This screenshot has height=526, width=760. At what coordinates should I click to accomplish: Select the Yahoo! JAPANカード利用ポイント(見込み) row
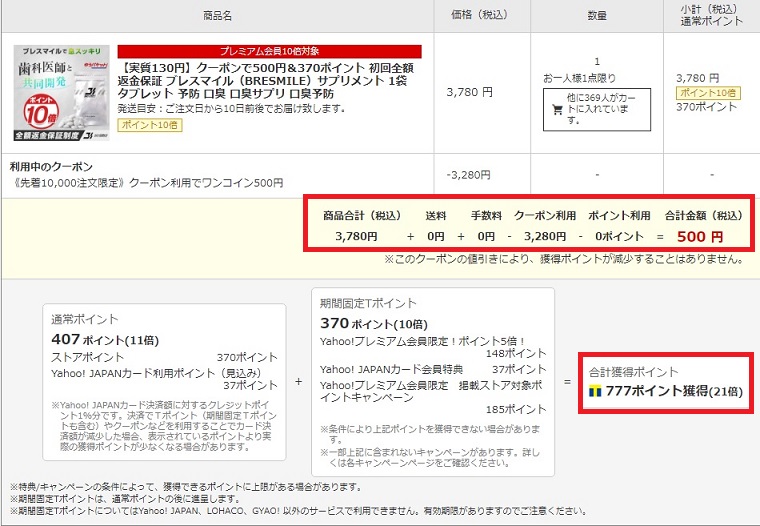164,379
